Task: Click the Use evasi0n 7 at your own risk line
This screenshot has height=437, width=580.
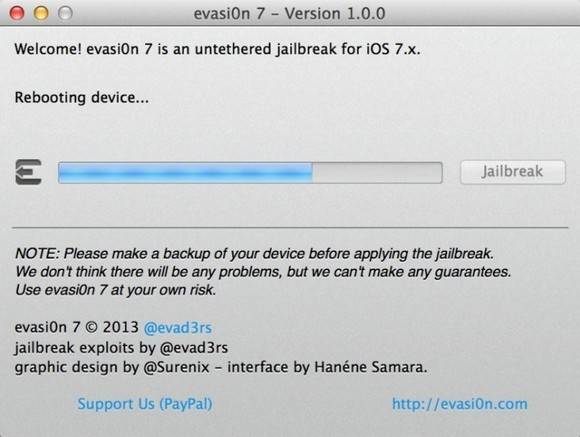Action: (115, 290)
